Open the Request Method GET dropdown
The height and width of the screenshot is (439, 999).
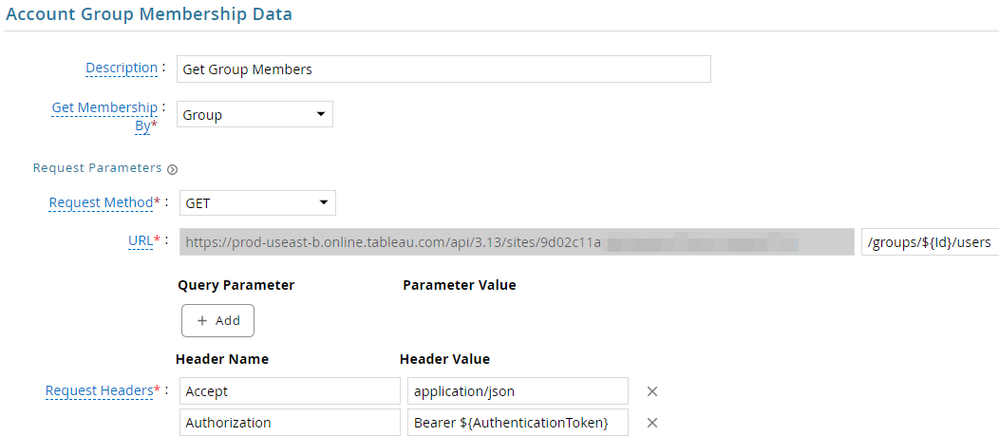[x=257, y=203]
